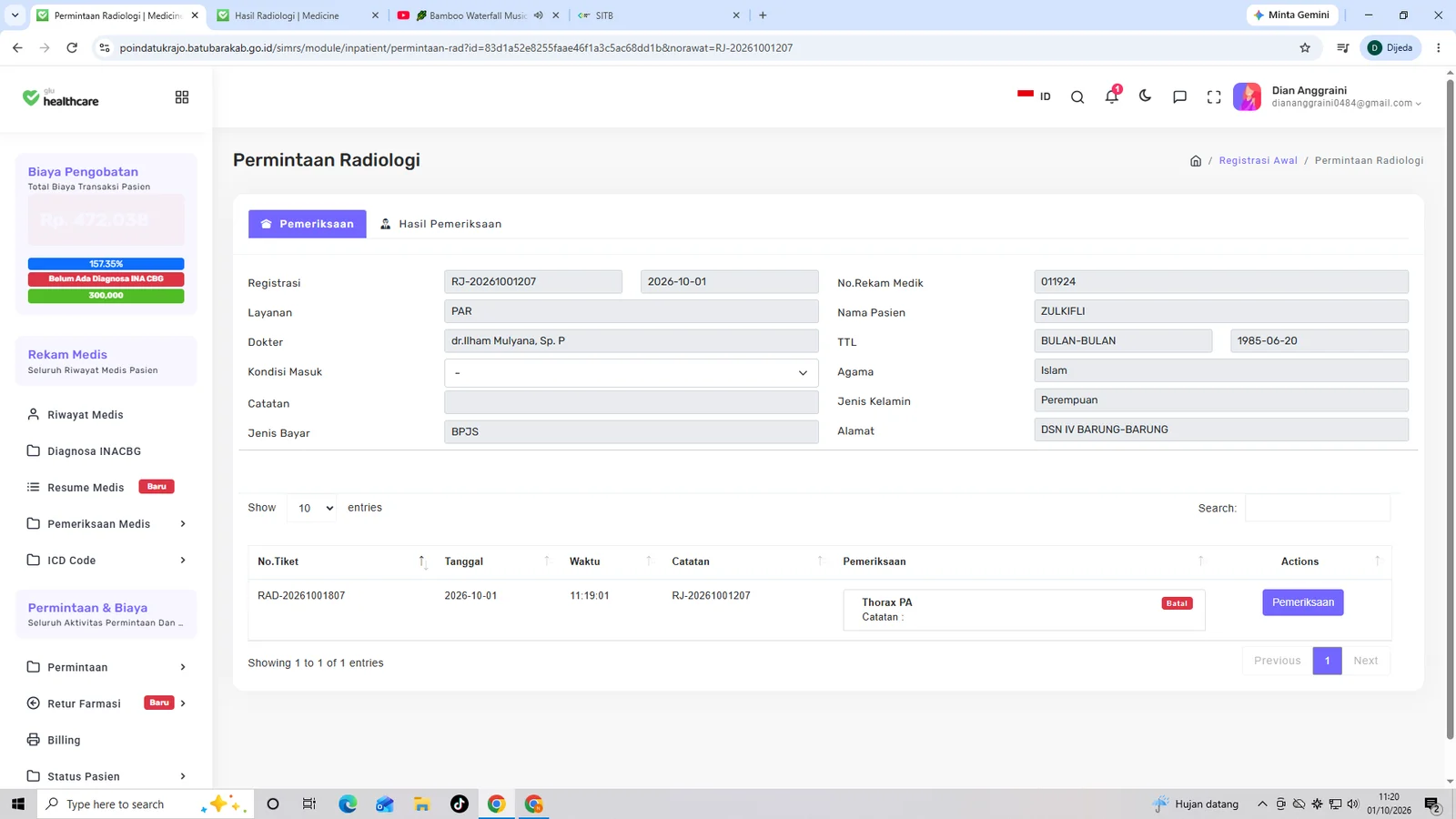Screen dimensions: 1456x819
Task: Open Dian Anggraini profile avatar
Action: pos(1247,96)
